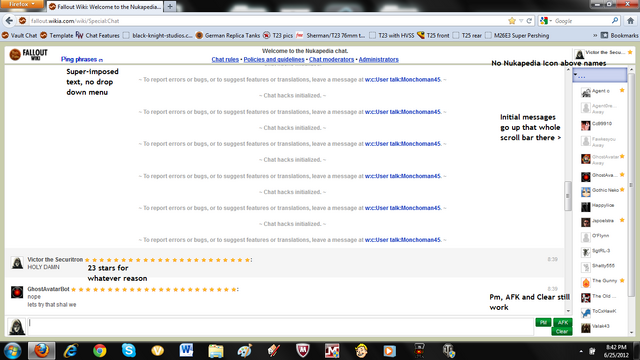This screenshot has height=360, width=640.
Task: Open the M26E3 Super Pershing bookmark
Action: [x=517, y=36]
